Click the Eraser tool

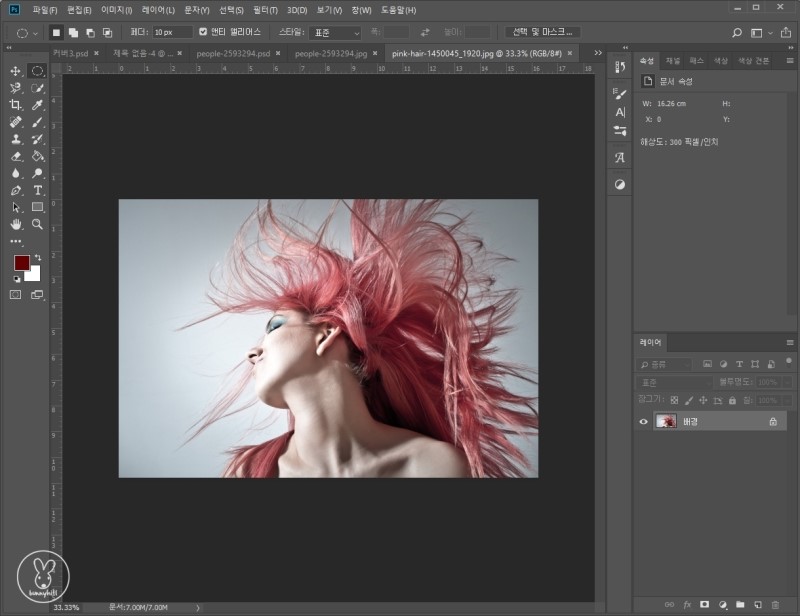click(16, 156)
